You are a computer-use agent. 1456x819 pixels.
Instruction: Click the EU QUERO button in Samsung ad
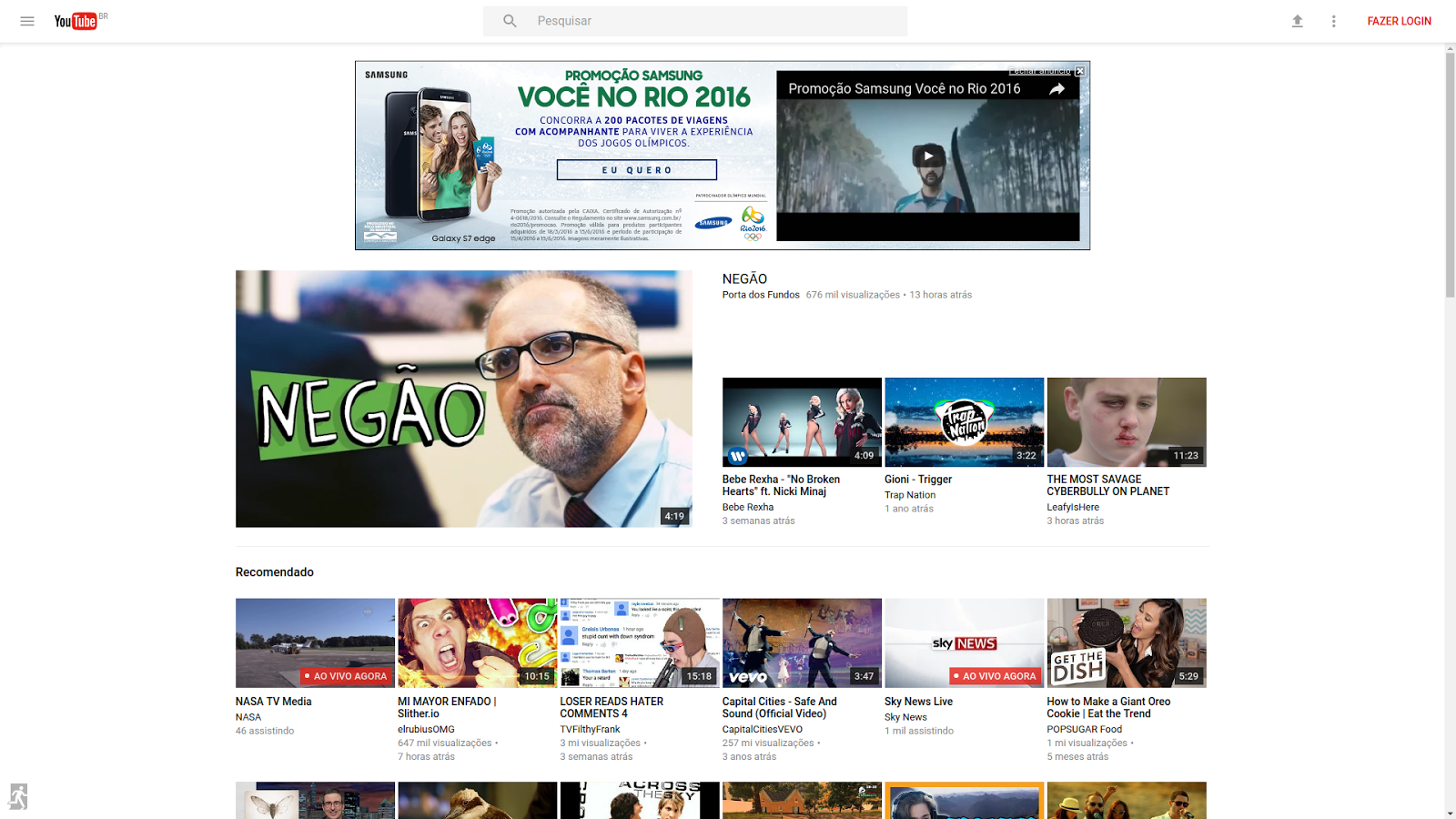[637, 170]
